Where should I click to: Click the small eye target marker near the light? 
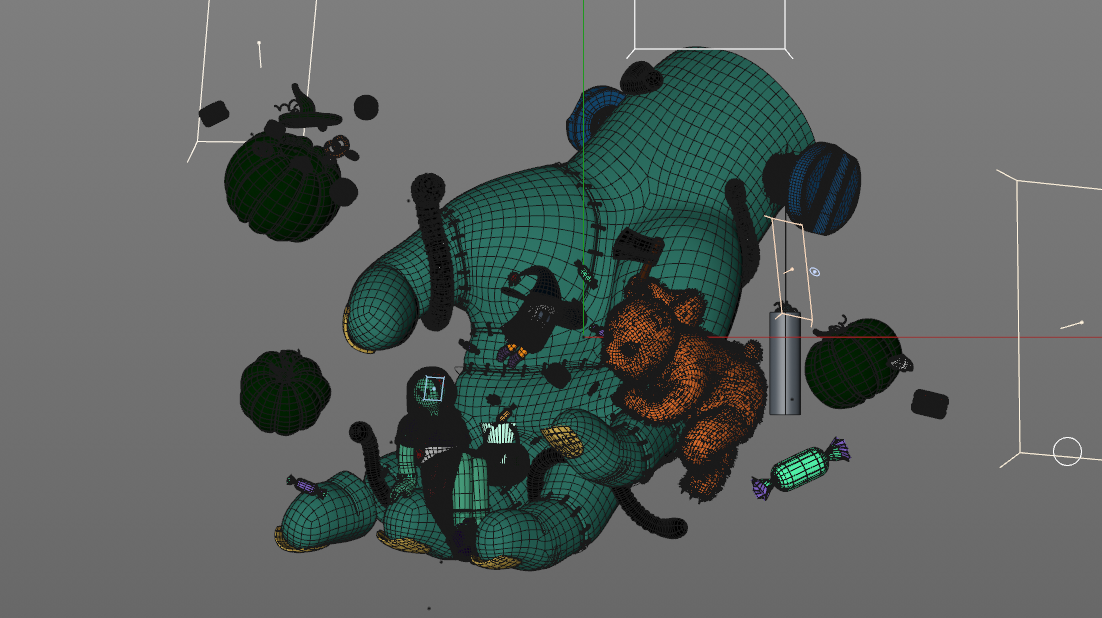[814, 271]
